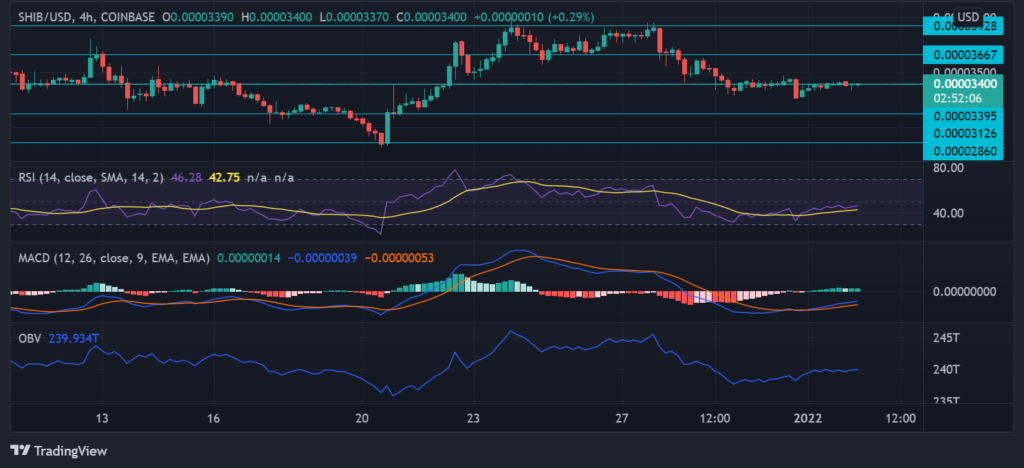The height and width of the screenshot is (468, 1024).
Task: Click the 16 date label on time axis
Action: coord(214,418)
